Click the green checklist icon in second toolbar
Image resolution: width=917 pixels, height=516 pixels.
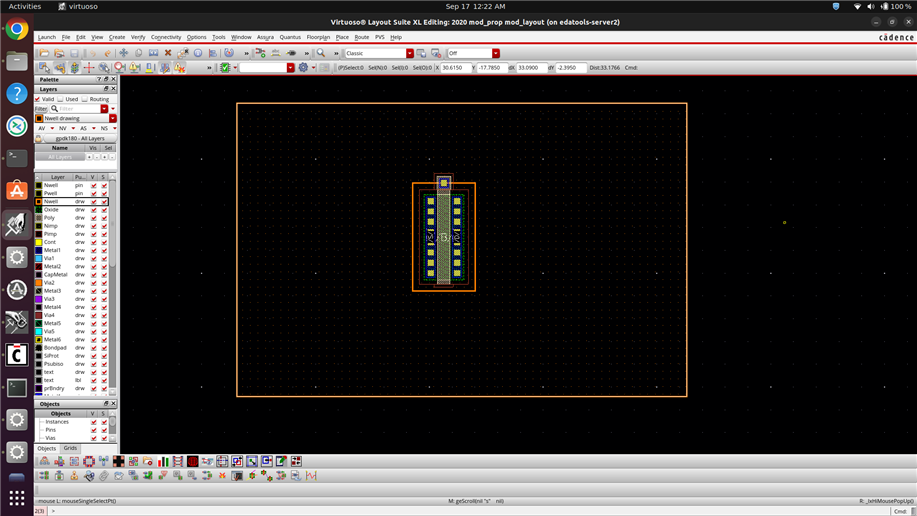pyautogui.click(x=225, y=68)
